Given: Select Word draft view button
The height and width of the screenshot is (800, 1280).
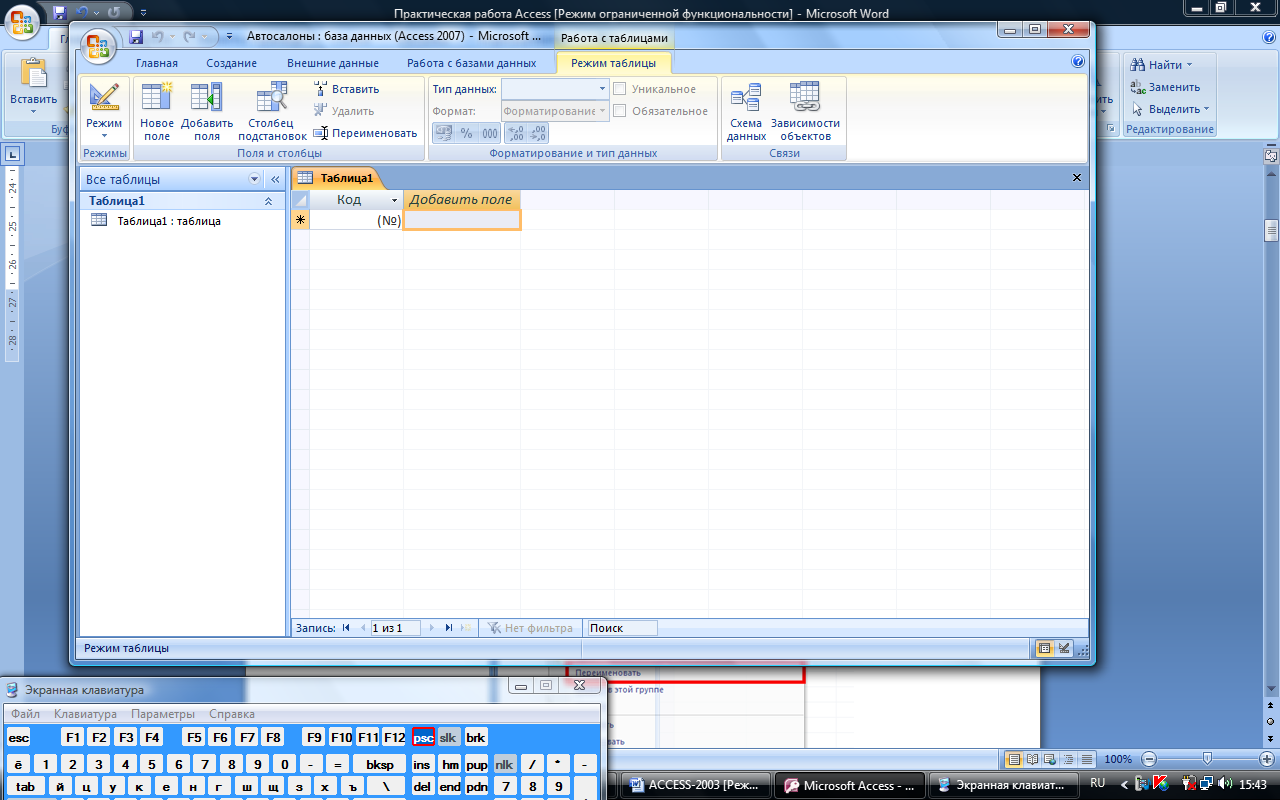Looking at the screenshot, I should point(1088,759).
